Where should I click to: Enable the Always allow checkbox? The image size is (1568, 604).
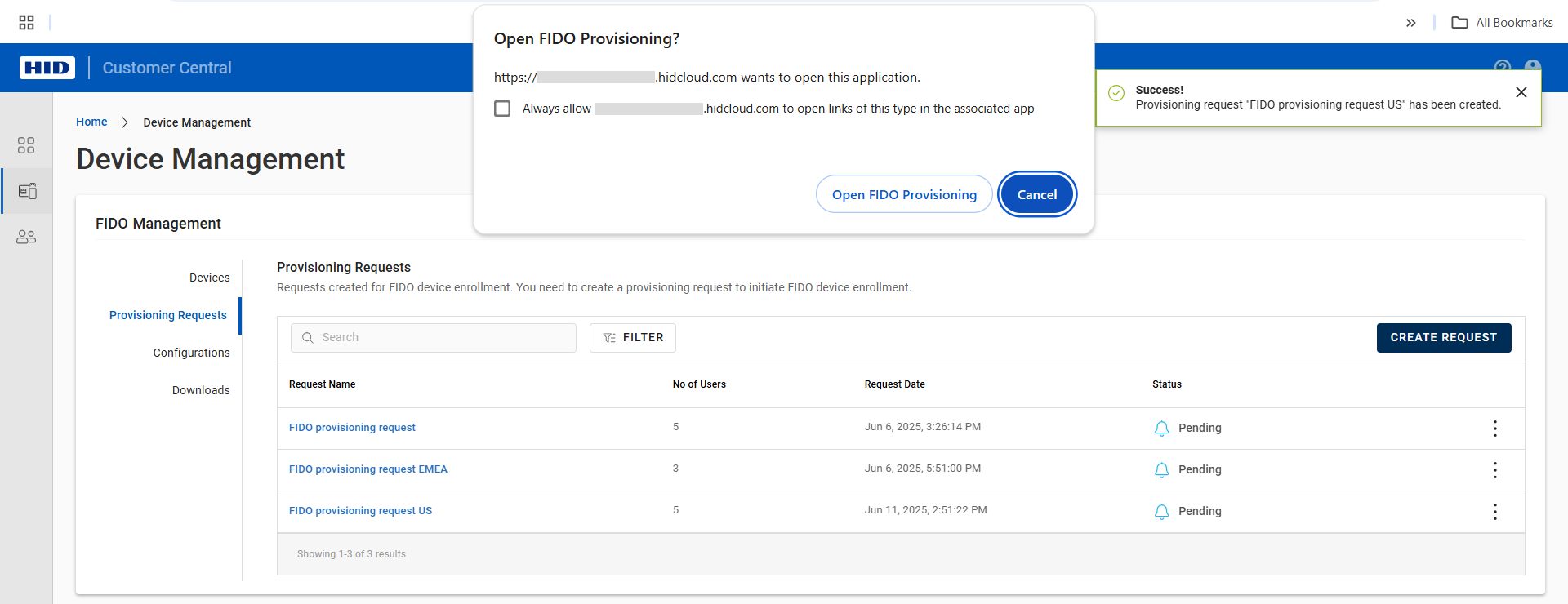click(x=502, y=109)
